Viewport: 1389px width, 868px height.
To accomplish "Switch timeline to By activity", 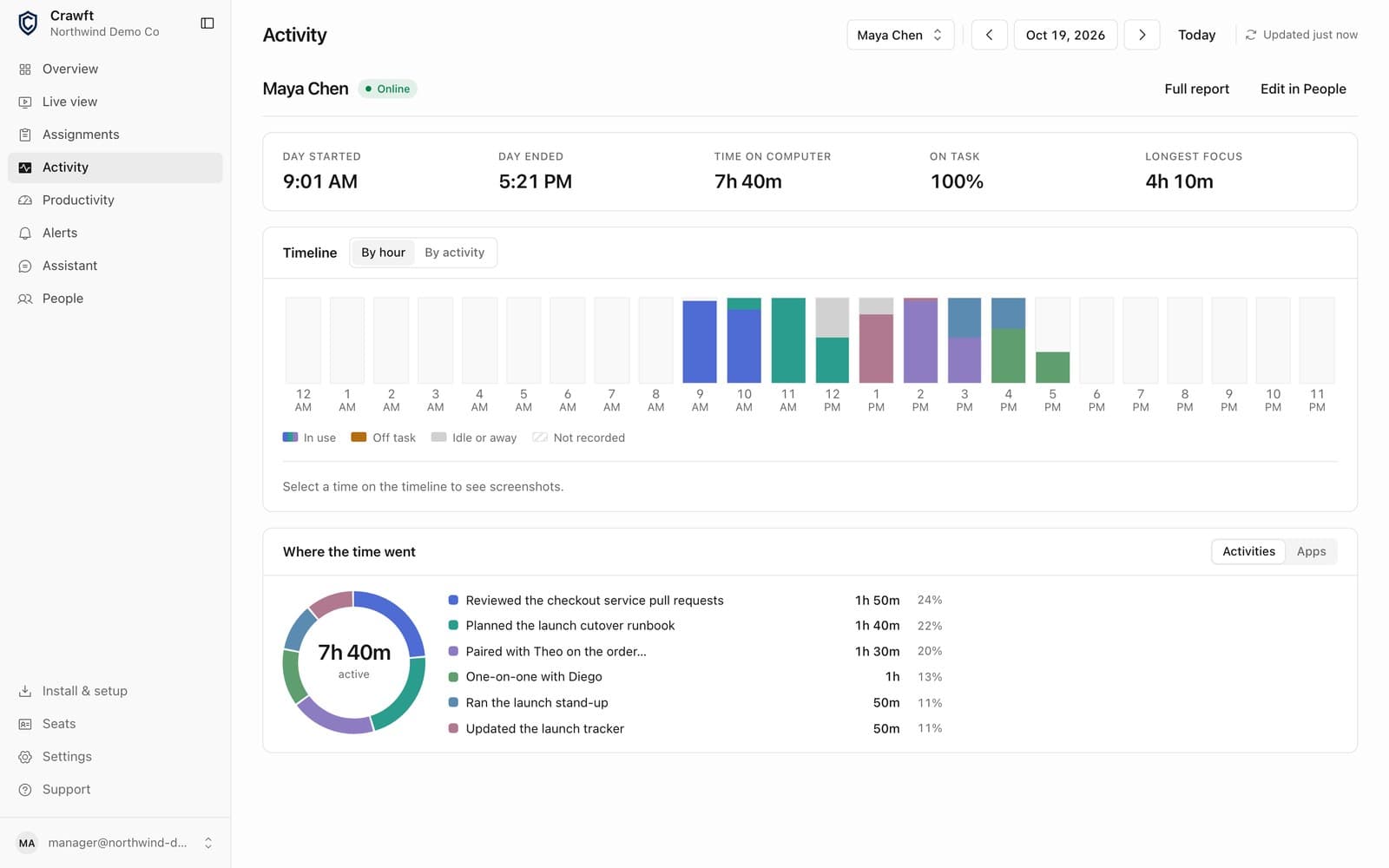I will click(454, 253).
